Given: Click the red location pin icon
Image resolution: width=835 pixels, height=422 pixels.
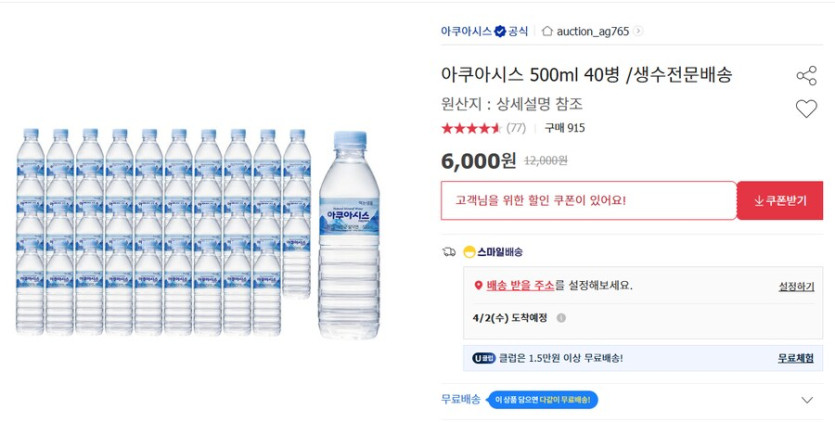Looking at the screenshot, I should [478, 286].
